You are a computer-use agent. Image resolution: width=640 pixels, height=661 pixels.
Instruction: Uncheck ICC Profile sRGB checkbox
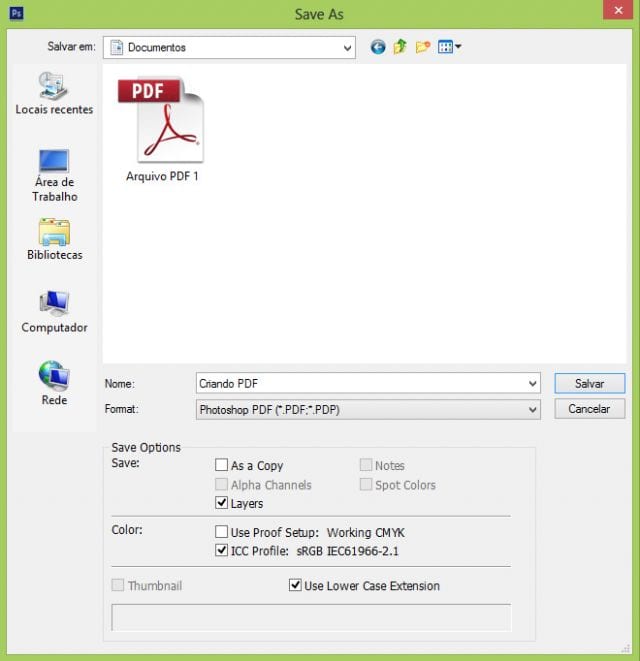click(221, 550)
